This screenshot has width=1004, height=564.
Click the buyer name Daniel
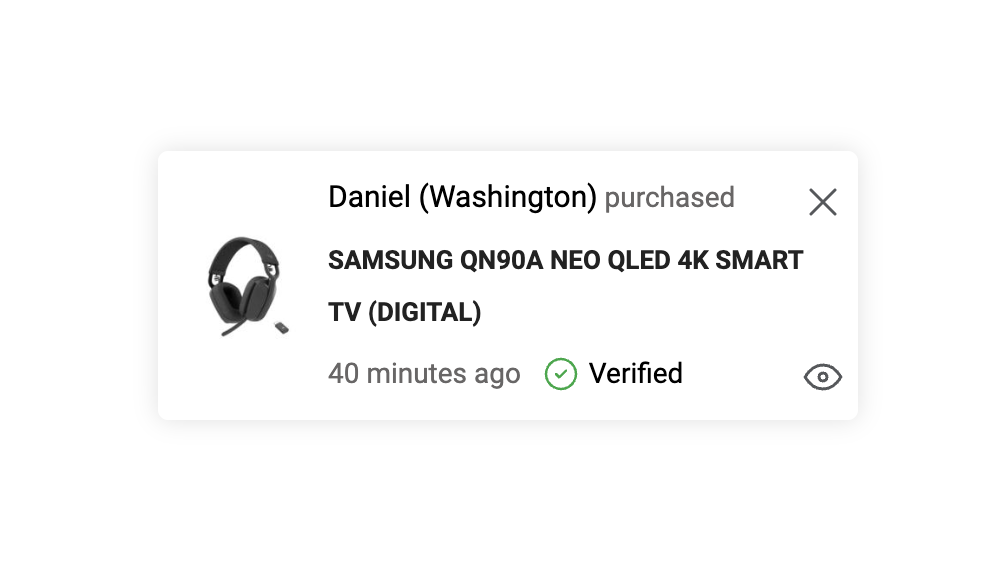click(369, 197)
